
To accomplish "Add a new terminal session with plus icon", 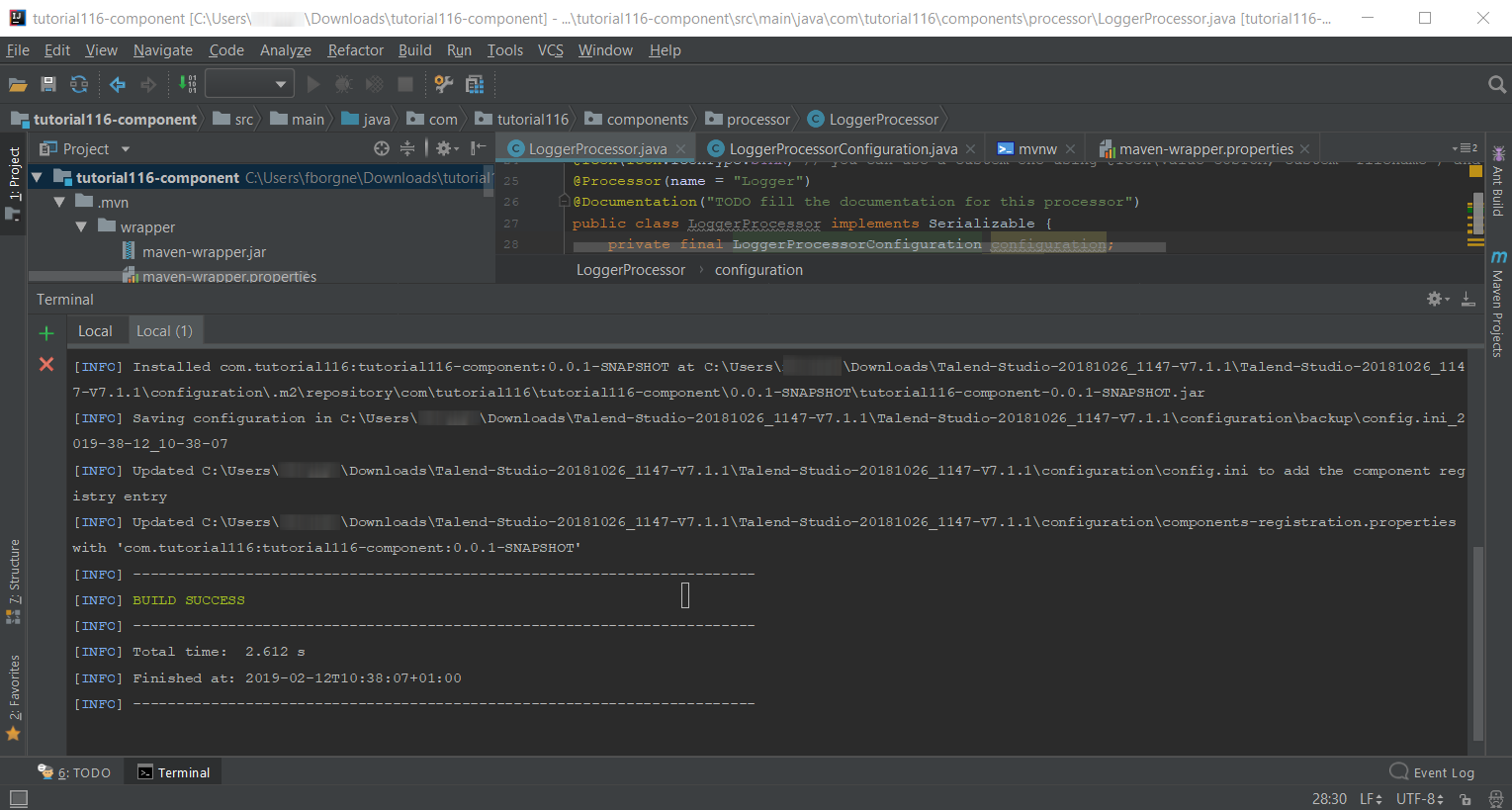I will pyautogui.click(x=45, y=332).
